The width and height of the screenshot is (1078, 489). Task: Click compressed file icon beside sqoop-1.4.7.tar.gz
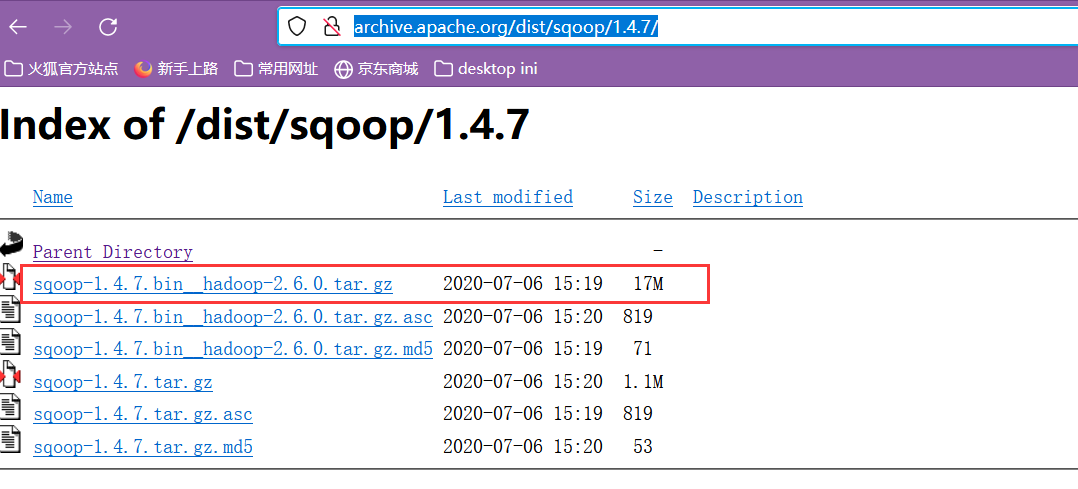(11, 373)
